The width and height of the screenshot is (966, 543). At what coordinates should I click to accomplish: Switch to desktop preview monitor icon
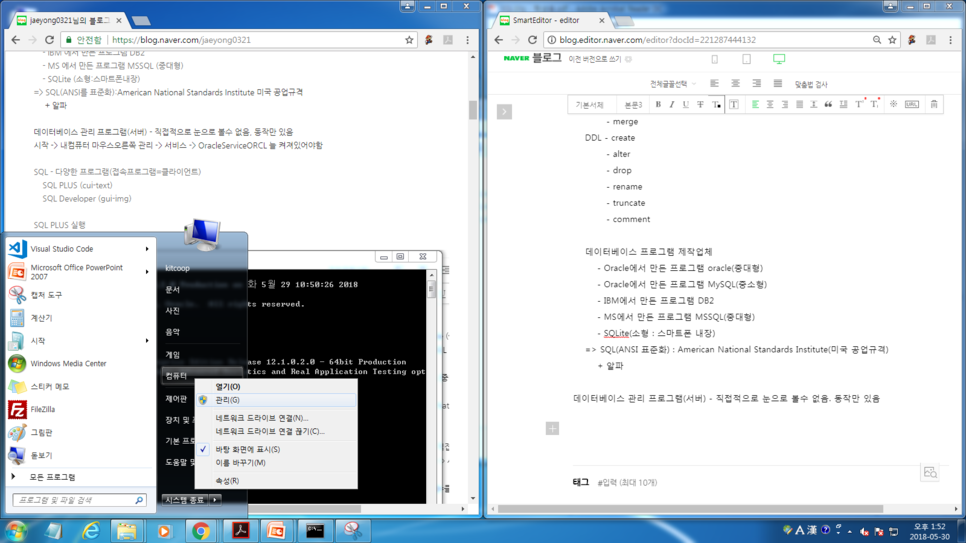[779, 59]
